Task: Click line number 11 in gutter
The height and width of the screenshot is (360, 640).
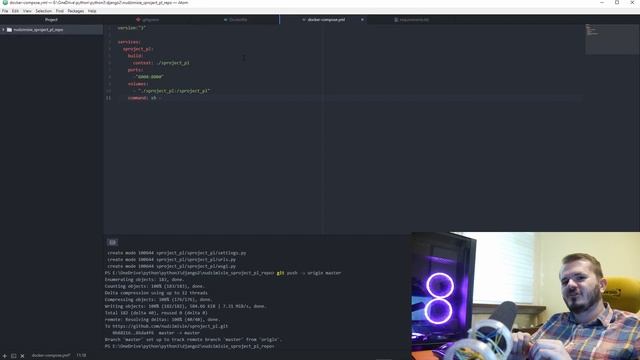Action: [108, 98]
